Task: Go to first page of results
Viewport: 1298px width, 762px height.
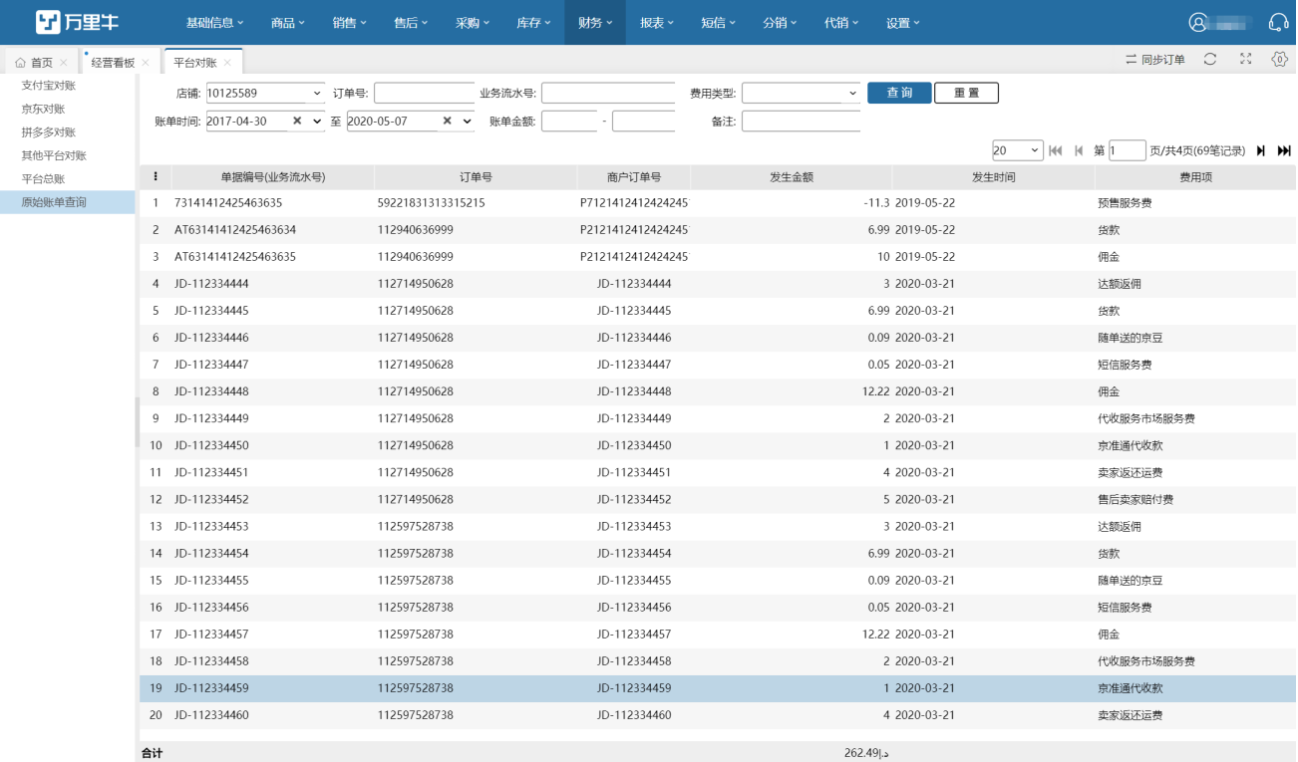Action: click(1055, 151)
